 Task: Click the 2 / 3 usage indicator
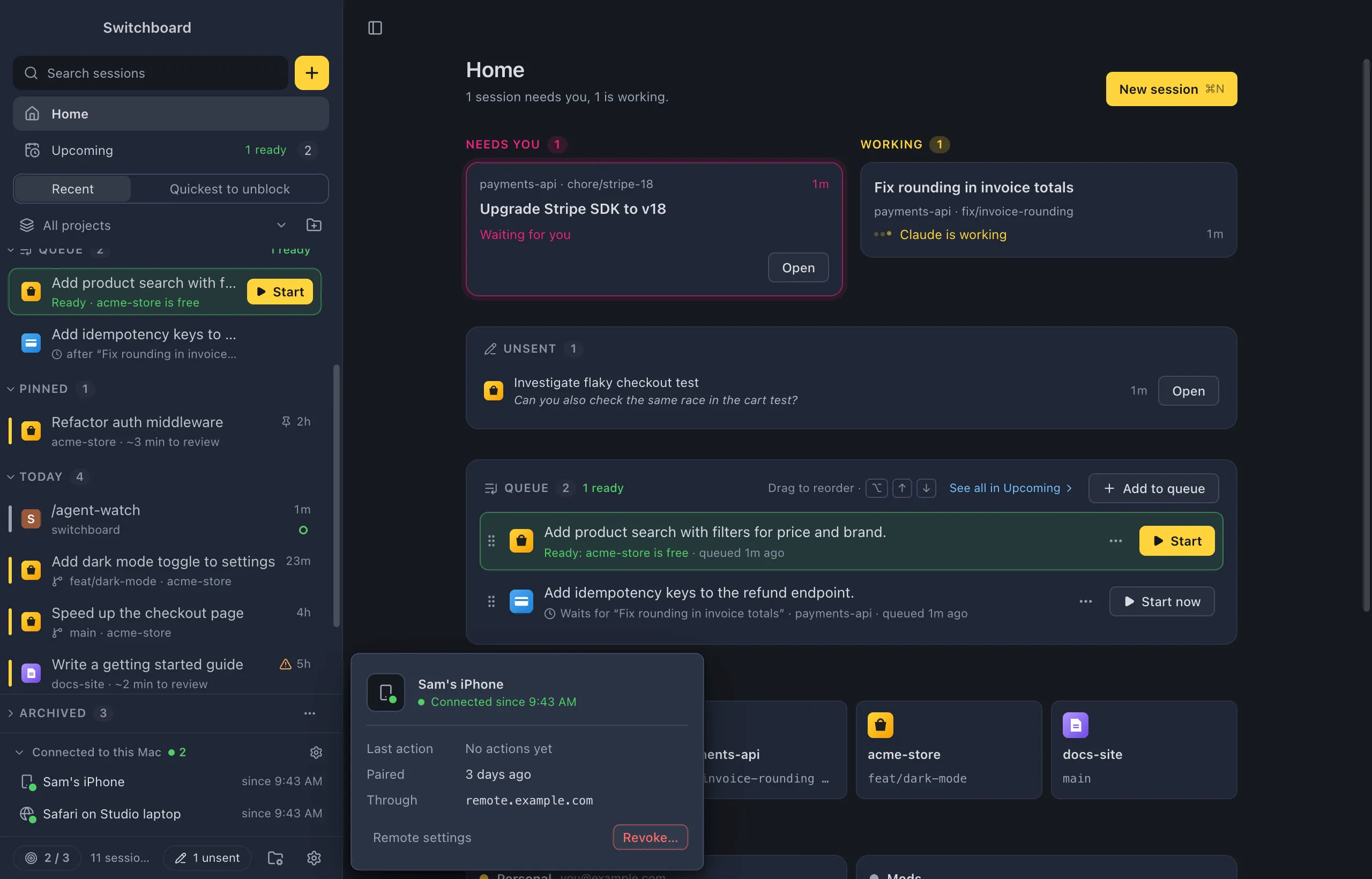47,858
